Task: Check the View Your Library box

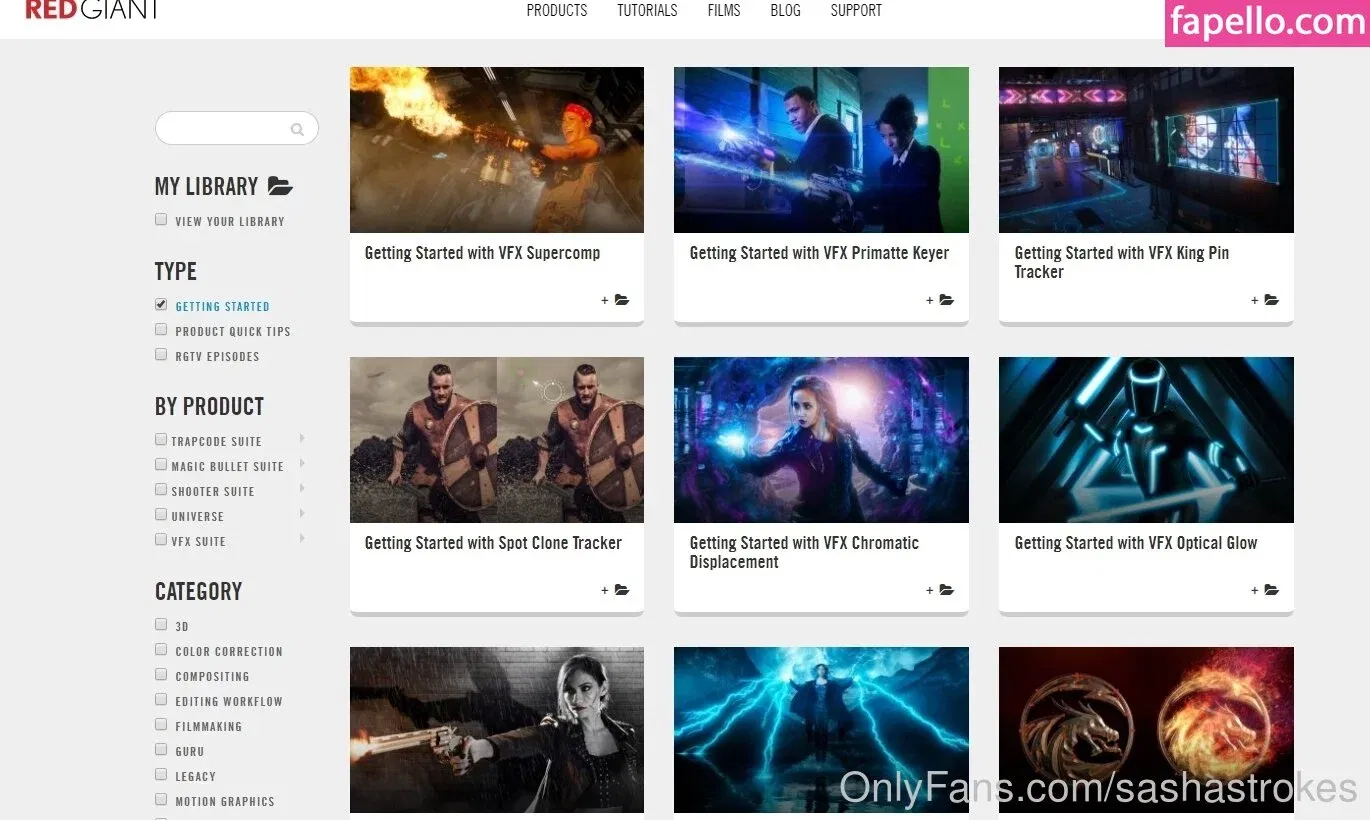Action: pyautogui.click(x=161, y=220)
